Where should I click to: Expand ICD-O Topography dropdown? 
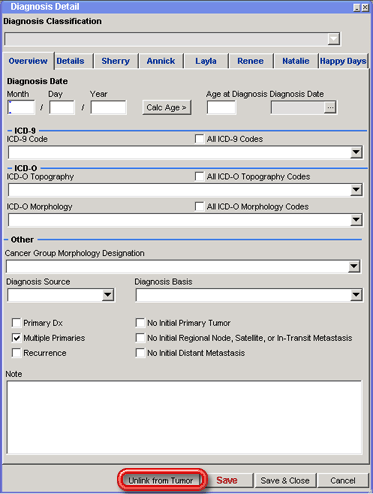pyautogui.click(x=356, y=190)
